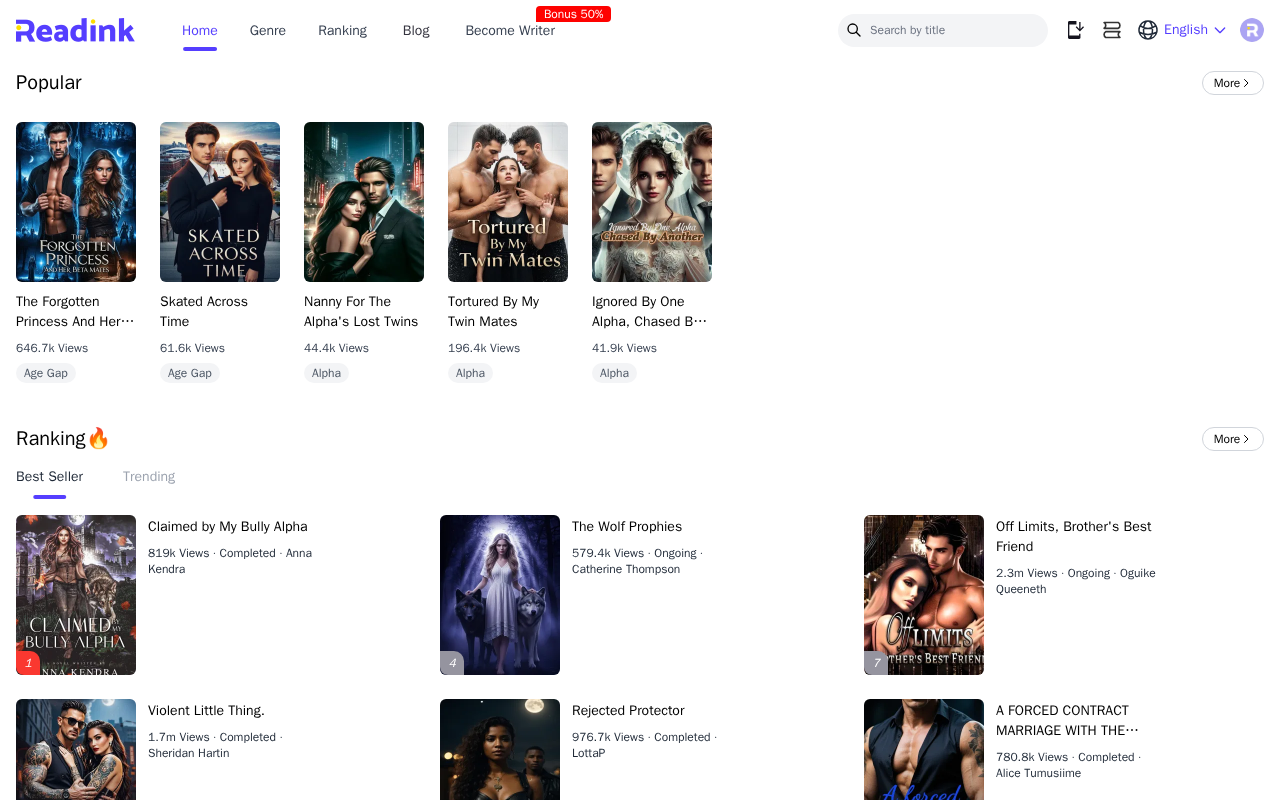Open Off Limits, Brother's Best Friend cover
1280x800 pixels.
[x=924, y=595]
